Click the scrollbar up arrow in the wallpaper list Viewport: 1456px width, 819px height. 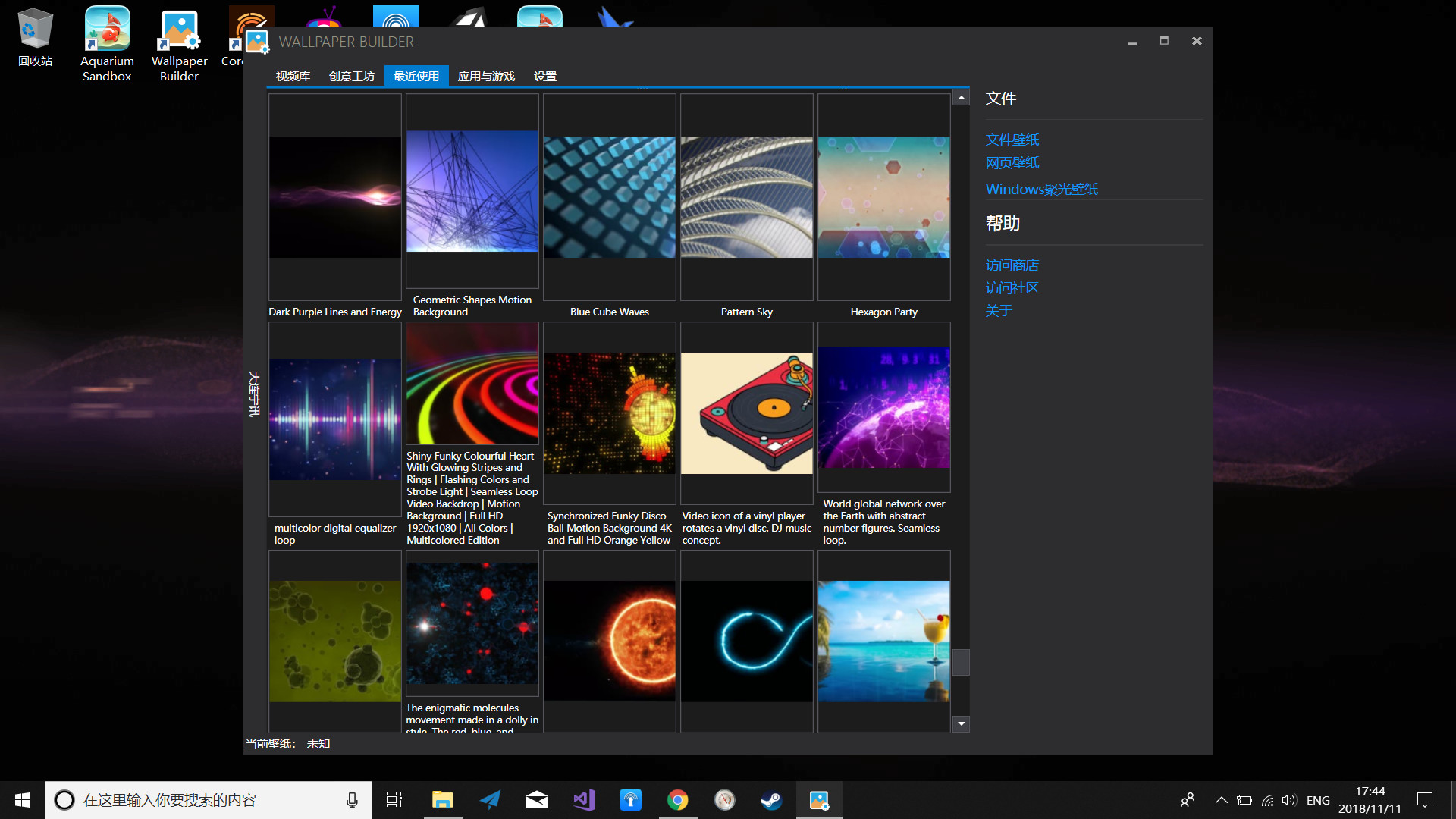click(961, 97)
